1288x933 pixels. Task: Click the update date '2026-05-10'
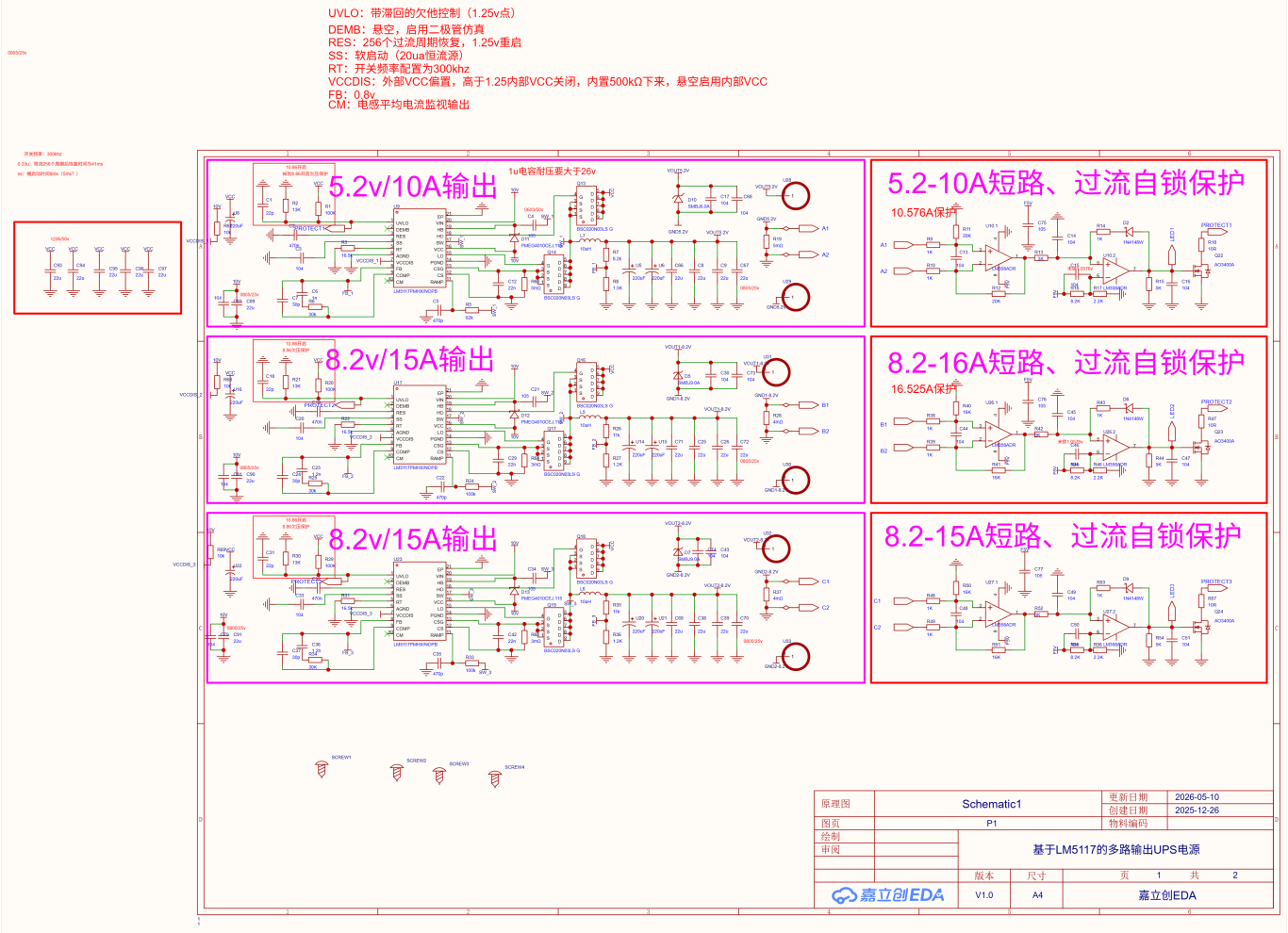[x=1197, y=797]
